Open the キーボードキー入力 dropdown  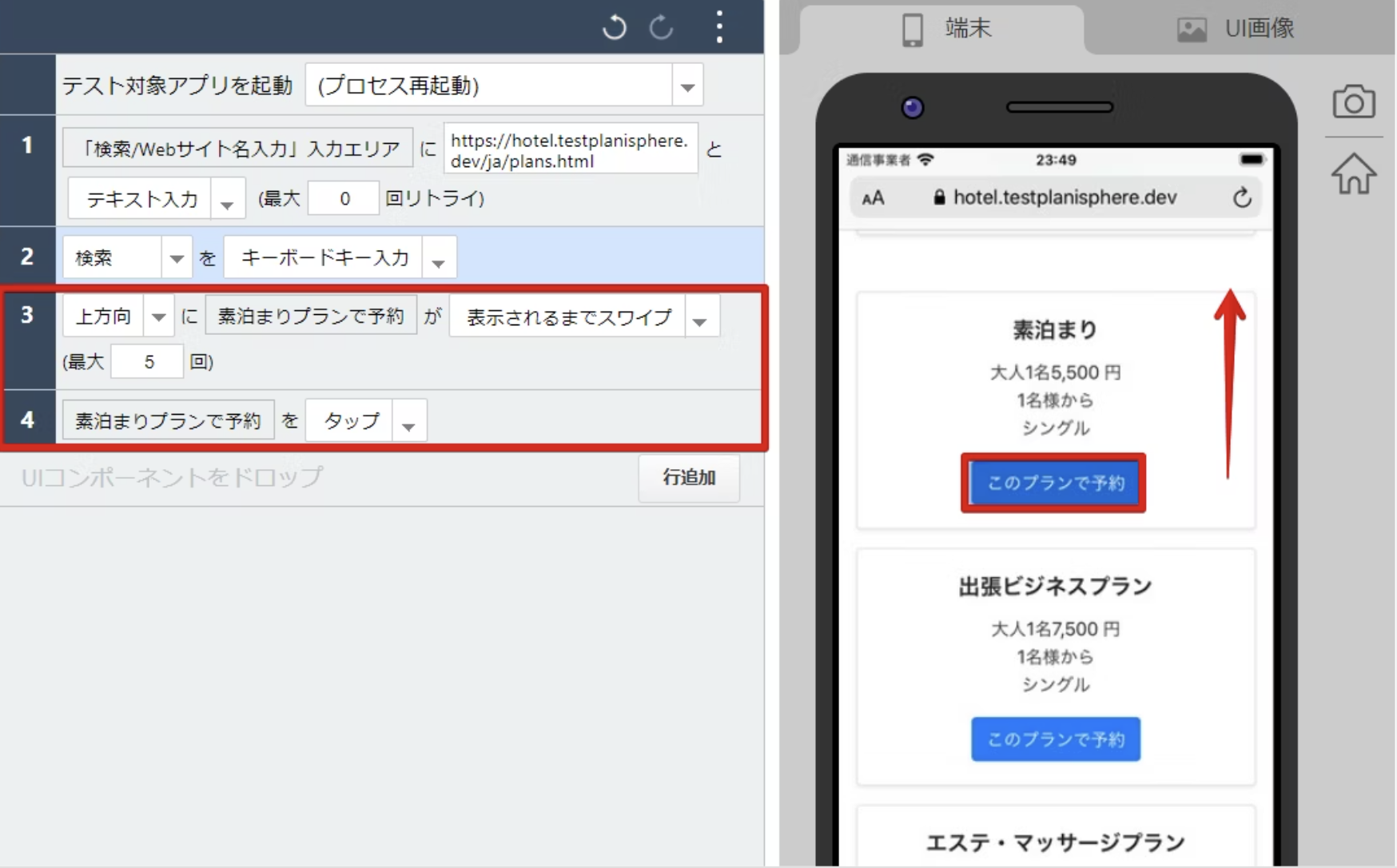point(439,259)
